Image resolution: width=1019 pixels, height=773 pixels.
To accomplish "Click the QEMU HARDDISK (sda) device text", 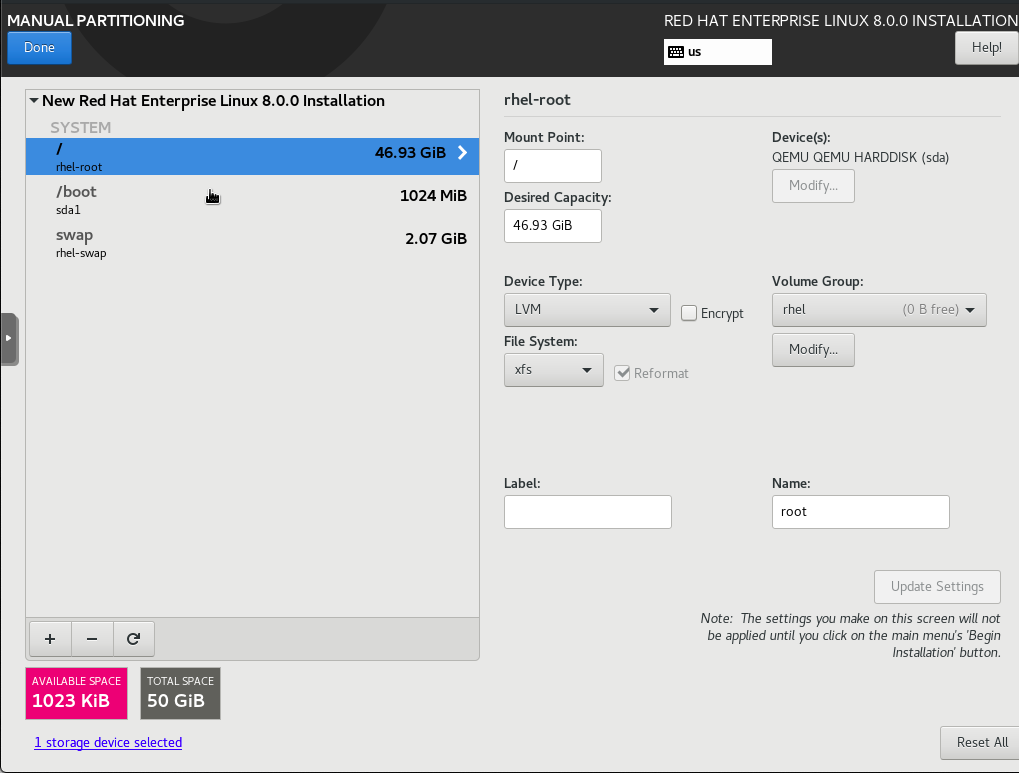I will 860,157.
